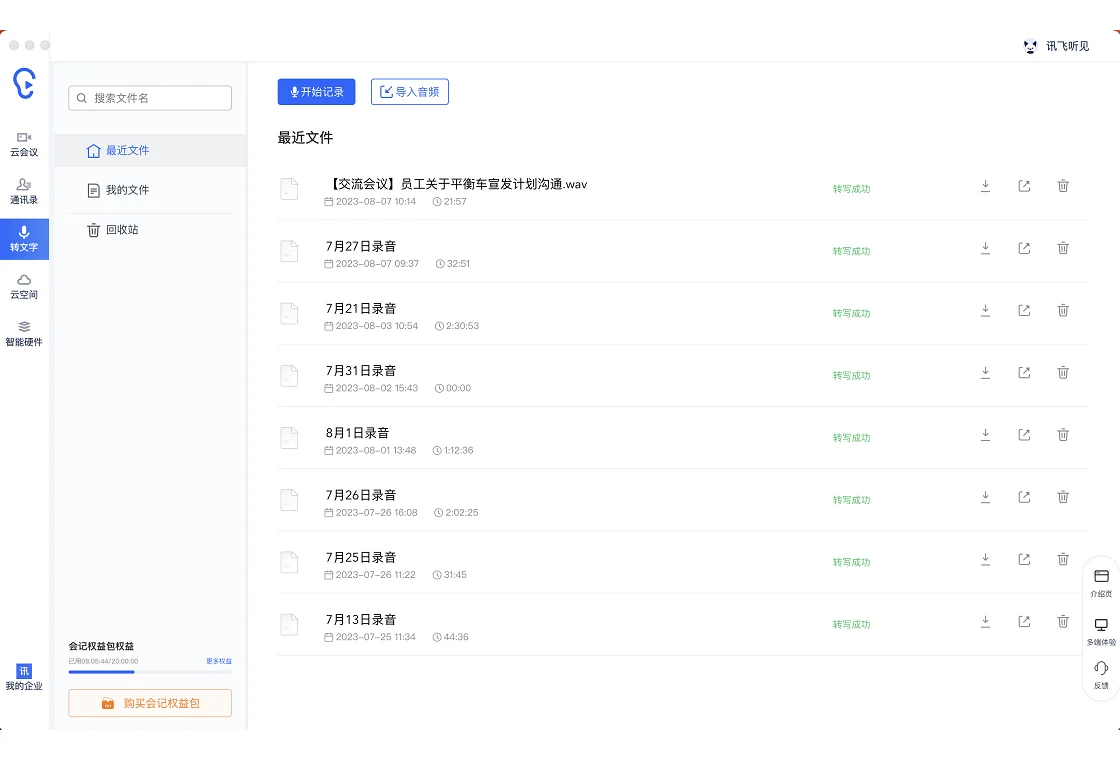The width and height of the screenshot is (1120, 760).
Task: Delete the 8月1日录音 file
Action: pyautogui.click(x=1063, y=434)
